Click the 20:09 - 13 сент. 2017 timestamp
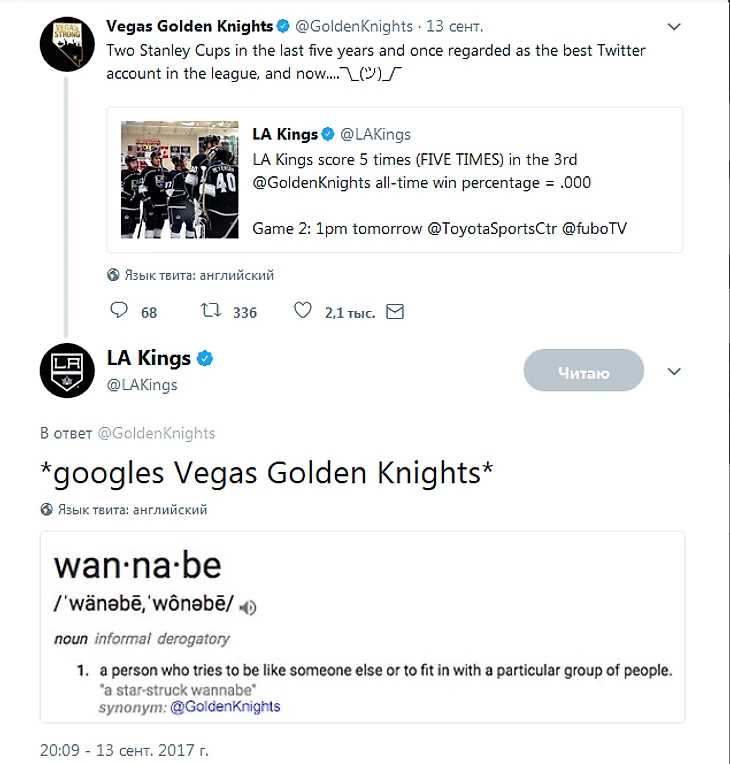730x764 pixels. pos(124,749)
